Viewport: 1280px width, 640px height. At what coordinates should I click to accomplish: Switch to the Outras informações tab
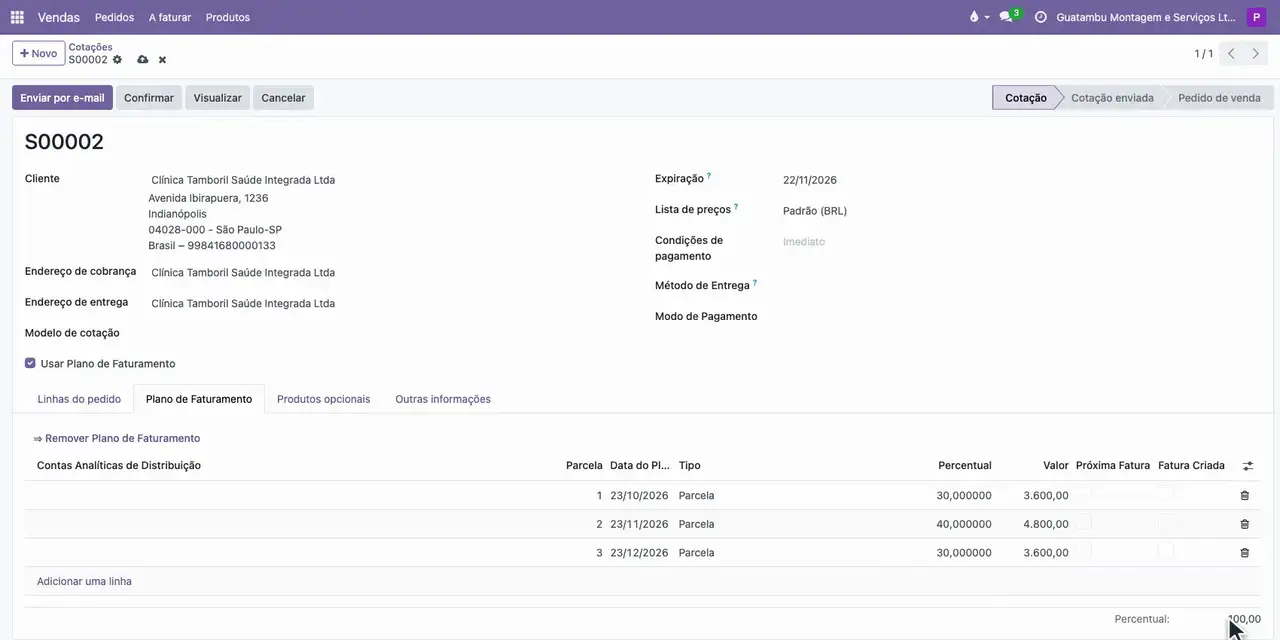coord(443,399)
